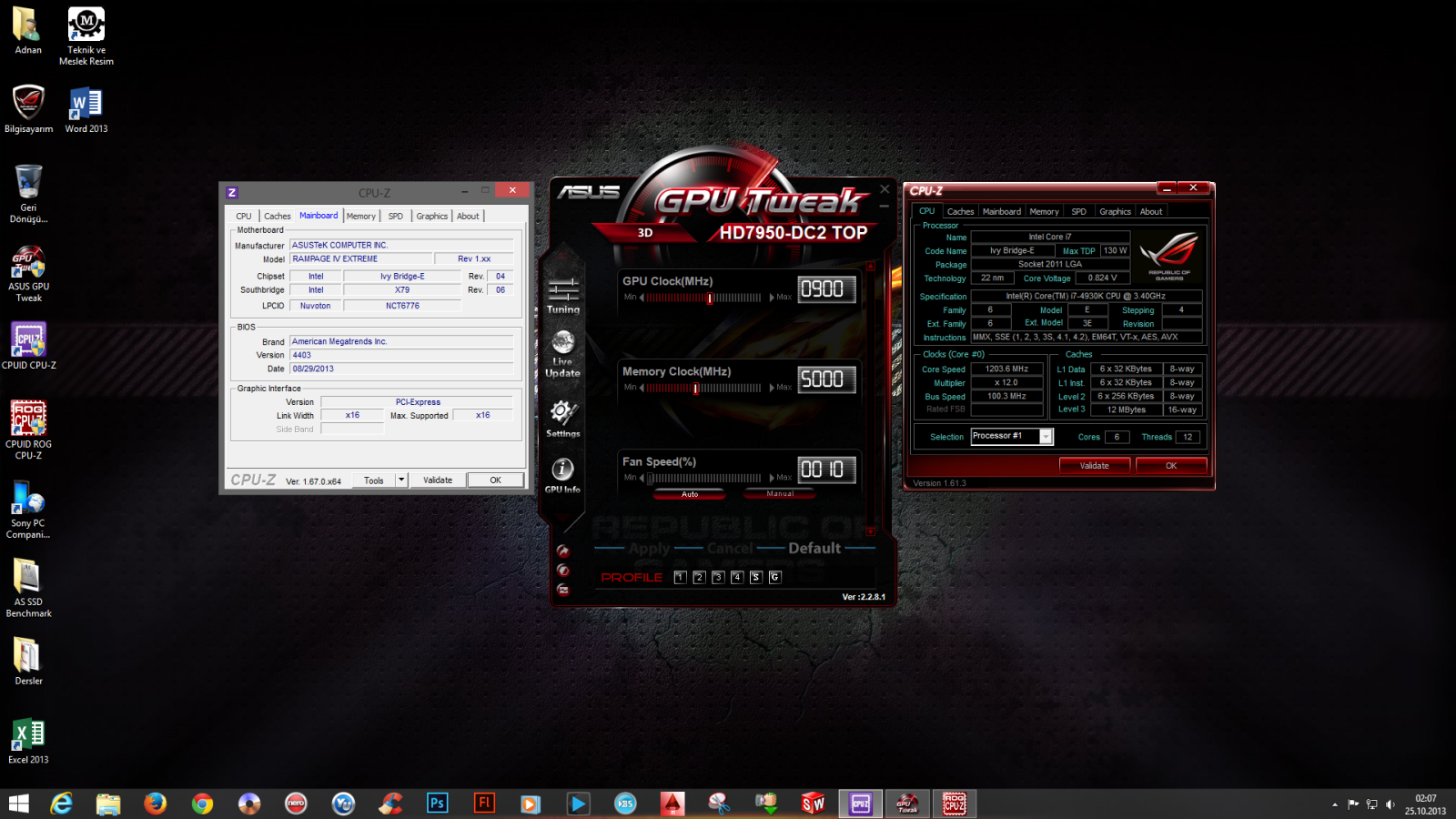Viewport: 1456px width, 819px height.
Task: Open AS SSD Benchmark desktop icon
Action: 28,589
